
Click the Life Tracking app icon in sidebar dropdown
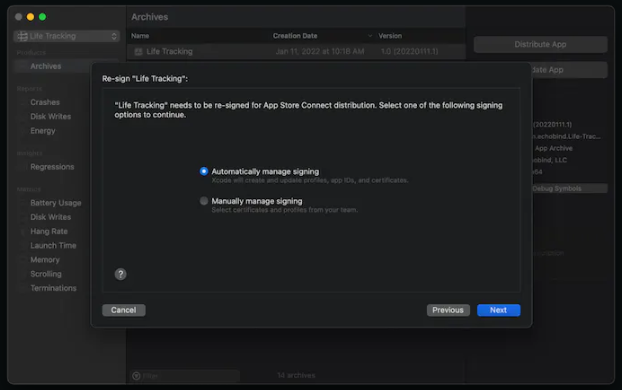tap(23, 36)
